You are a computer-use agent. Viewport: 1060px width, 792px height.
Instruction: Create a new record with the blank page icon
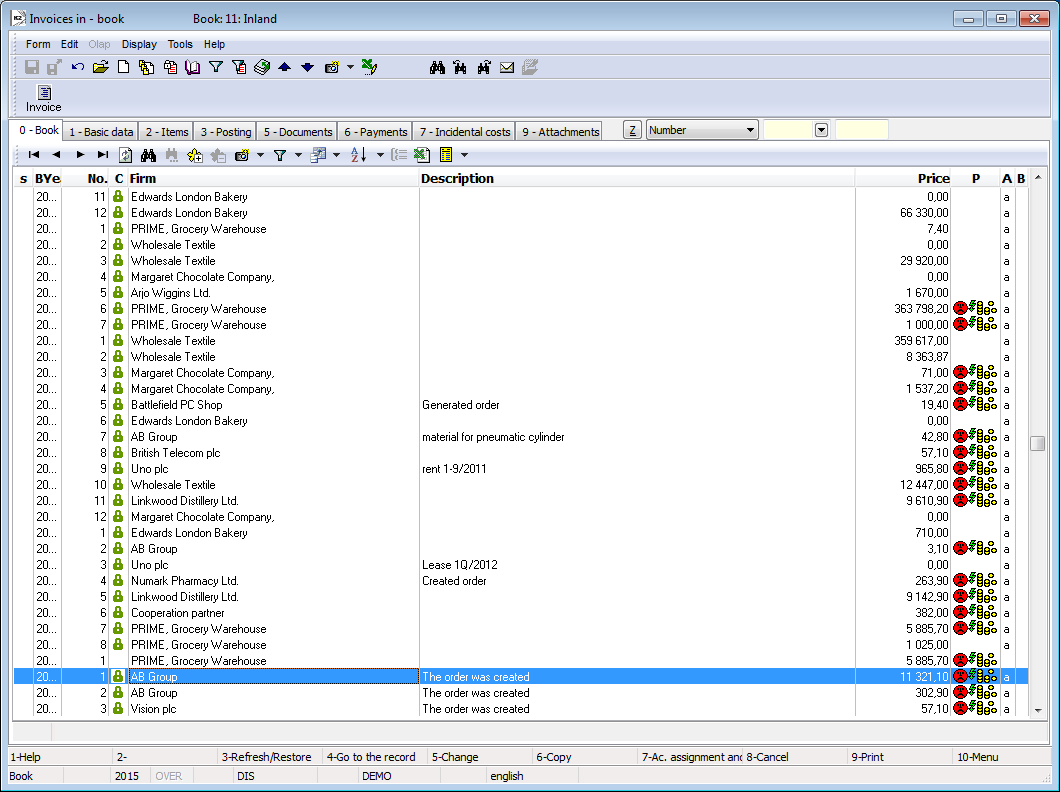(x=123, y=67)
